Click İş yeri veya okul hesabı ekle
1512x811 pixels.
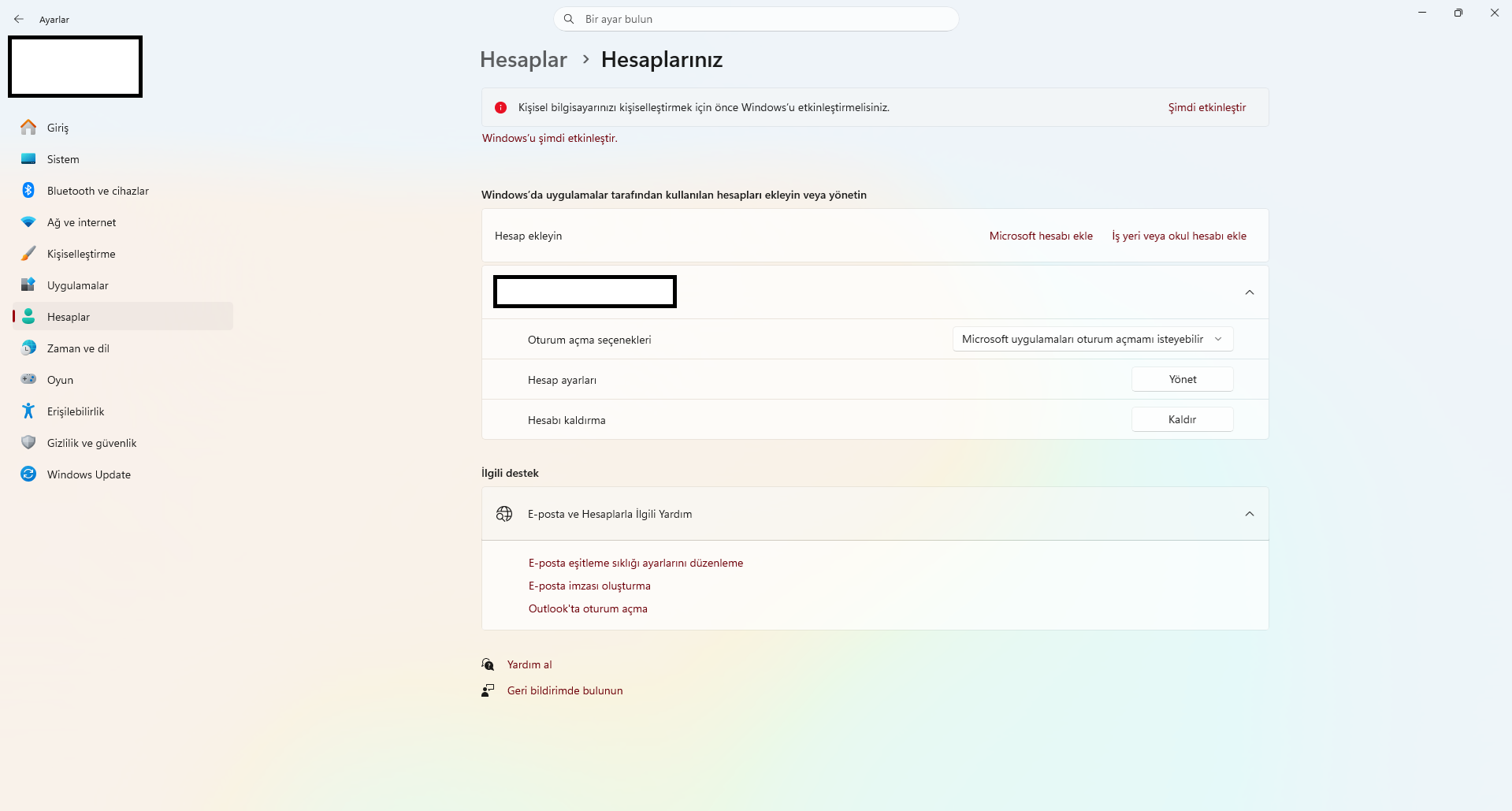[1179, 236]
